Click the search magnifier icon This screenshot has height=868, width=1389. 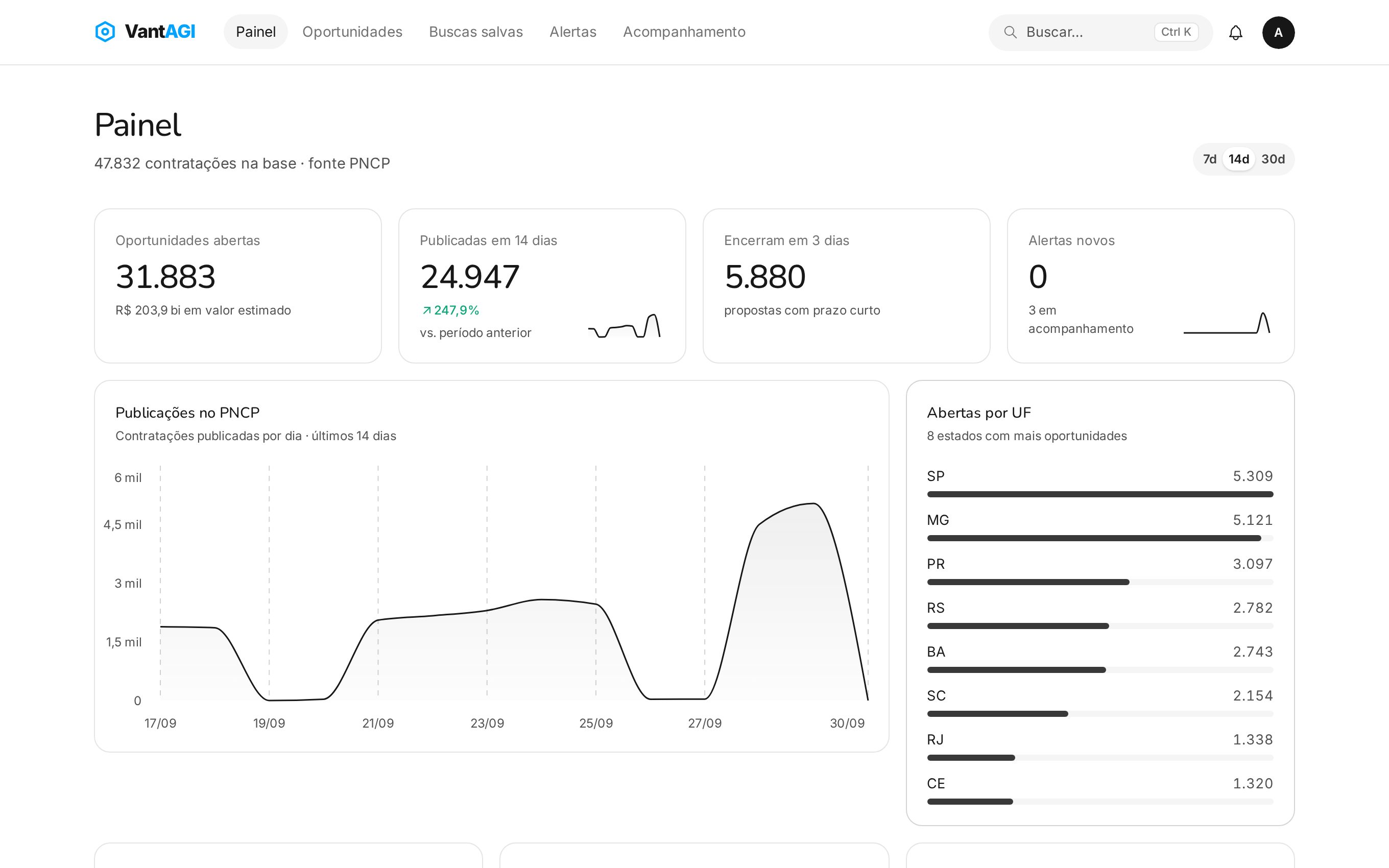1010,32
